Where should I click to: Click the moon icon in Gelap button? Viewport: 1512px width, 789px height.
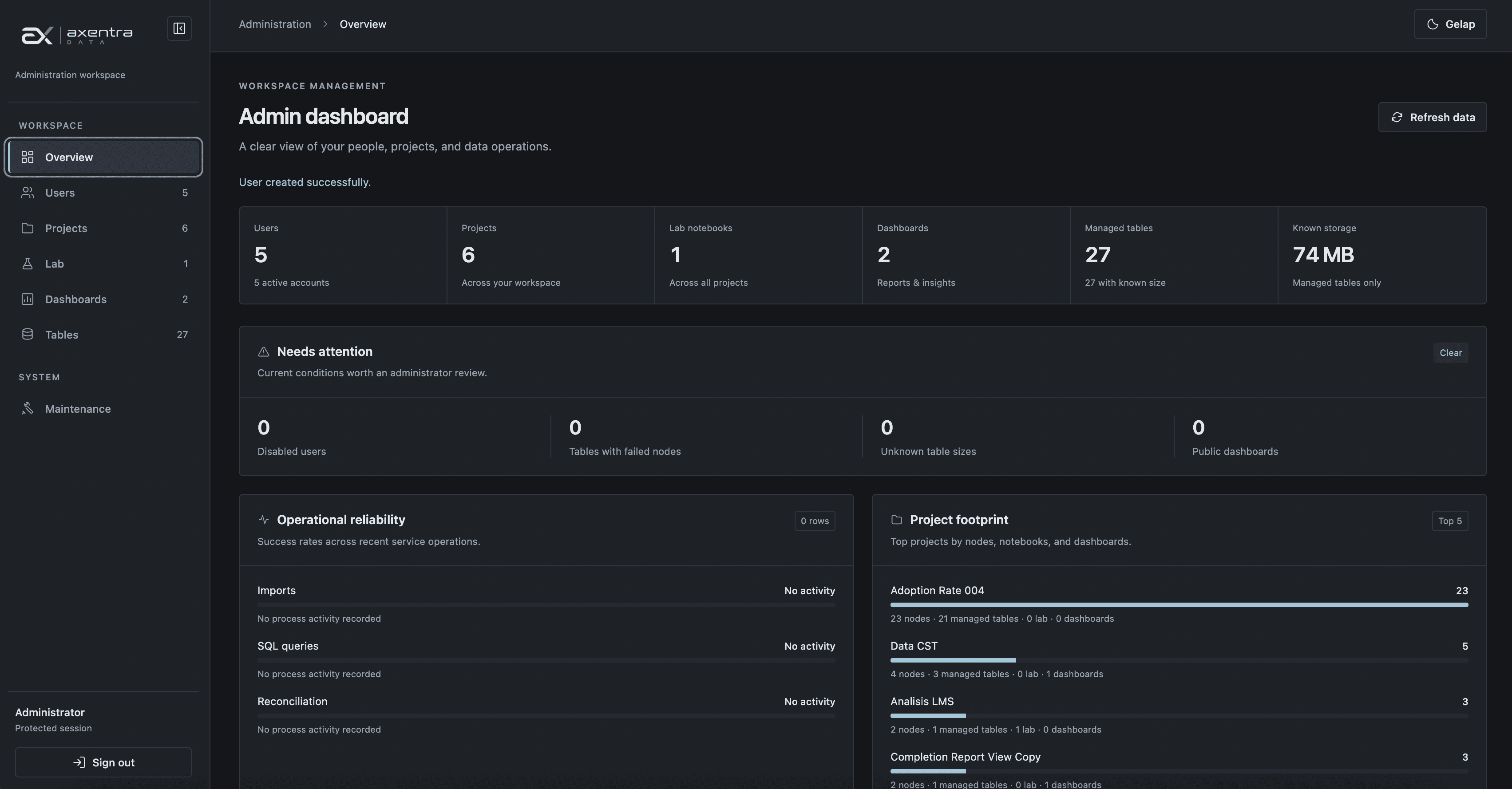1433,24
